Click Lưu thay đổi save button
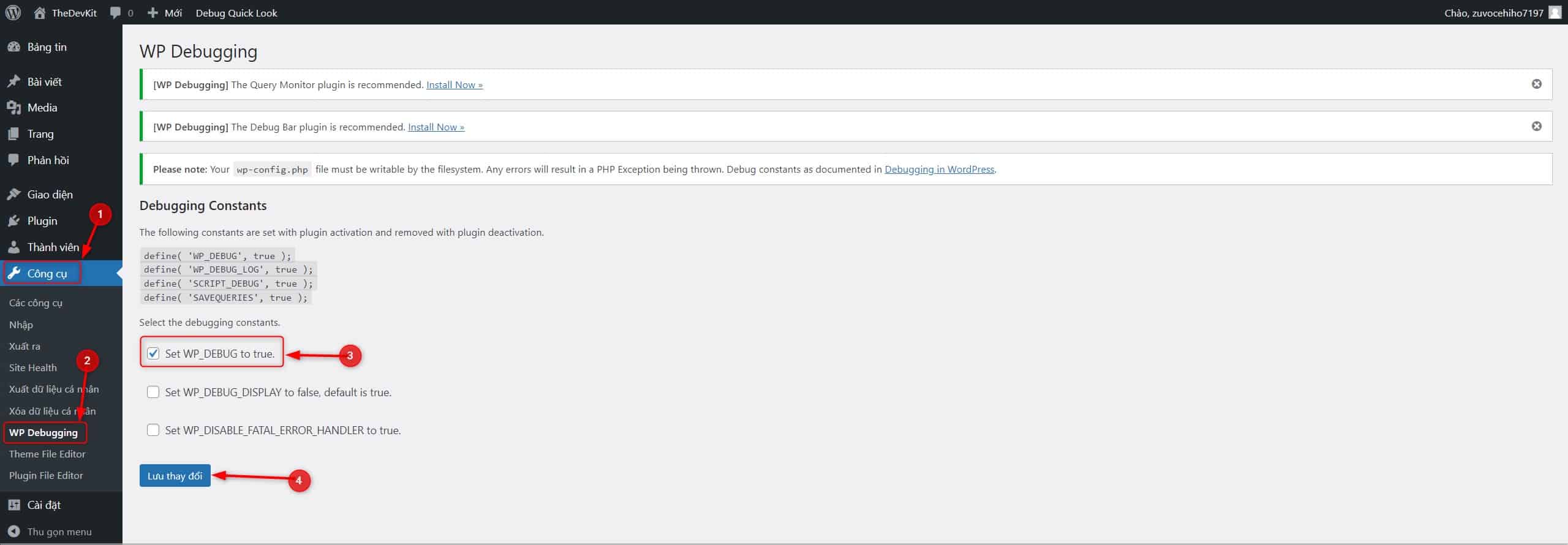Viewport: 1568px width, 545px height. (175, 476)
